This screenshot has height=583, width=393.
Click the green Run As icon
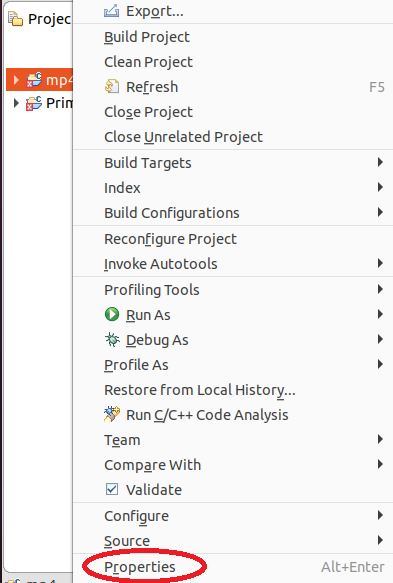pos(112,315)
